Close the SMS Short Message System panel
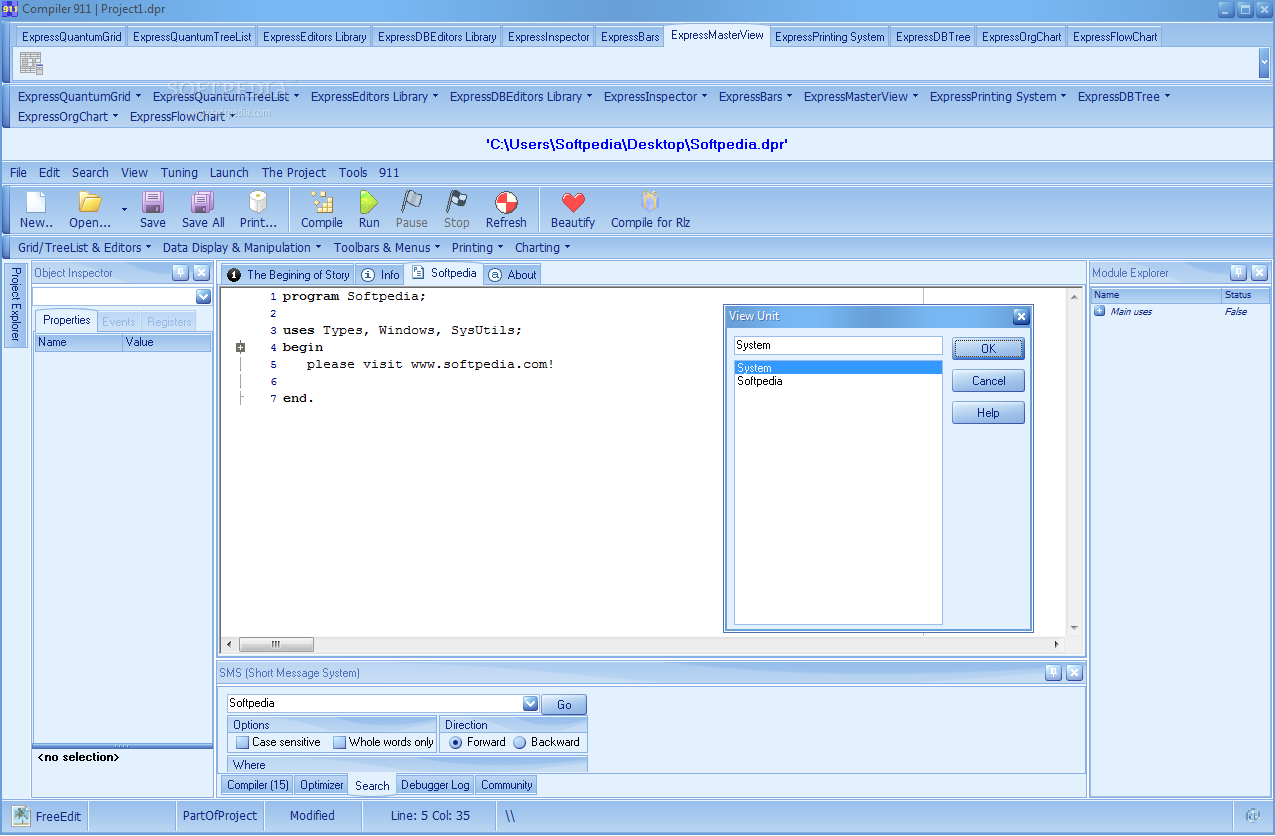The width and height of the screenshot is (1275, 836). click(1074, 673)
